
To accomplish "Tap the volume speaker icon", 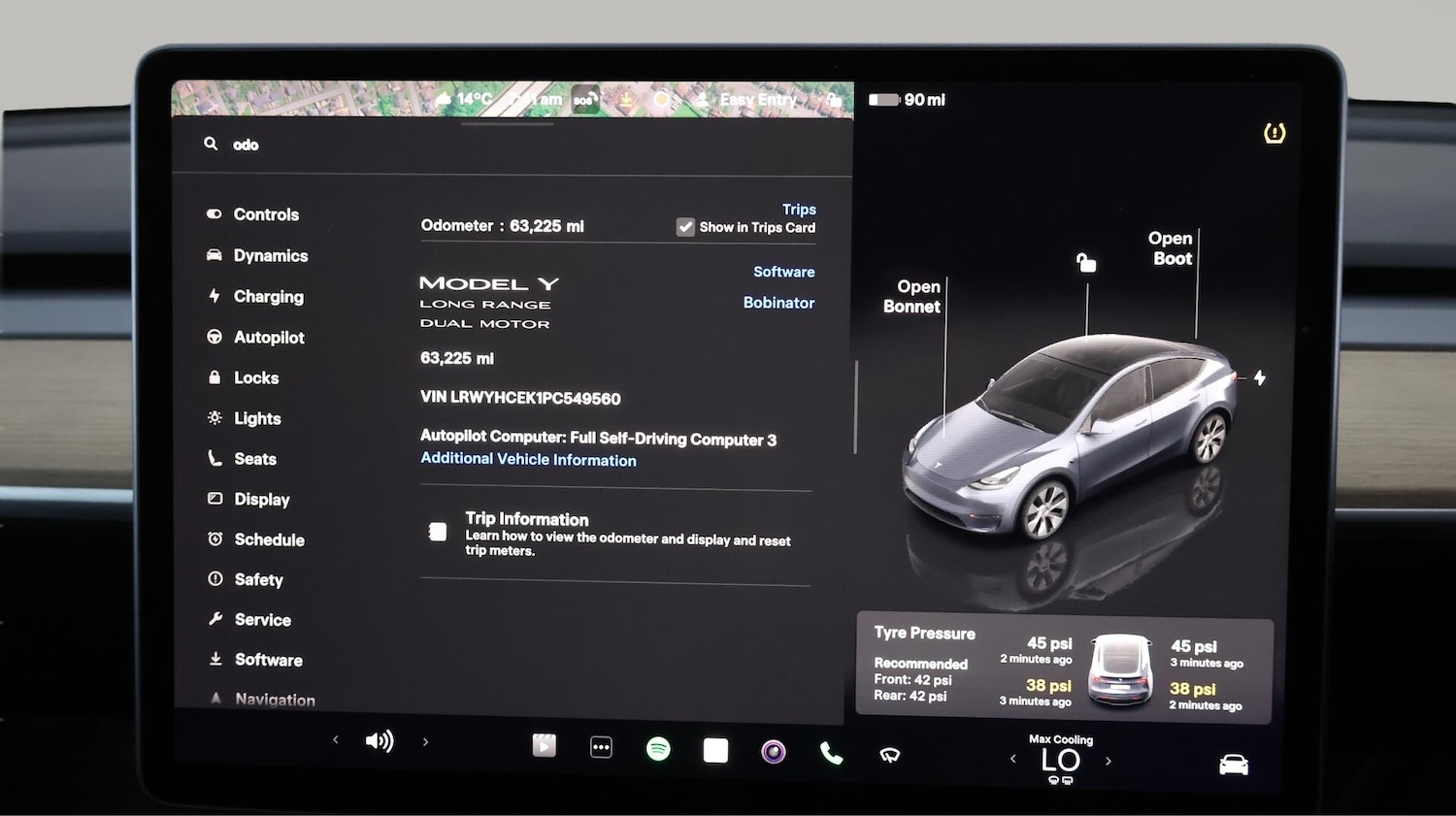I will point(380,740).
